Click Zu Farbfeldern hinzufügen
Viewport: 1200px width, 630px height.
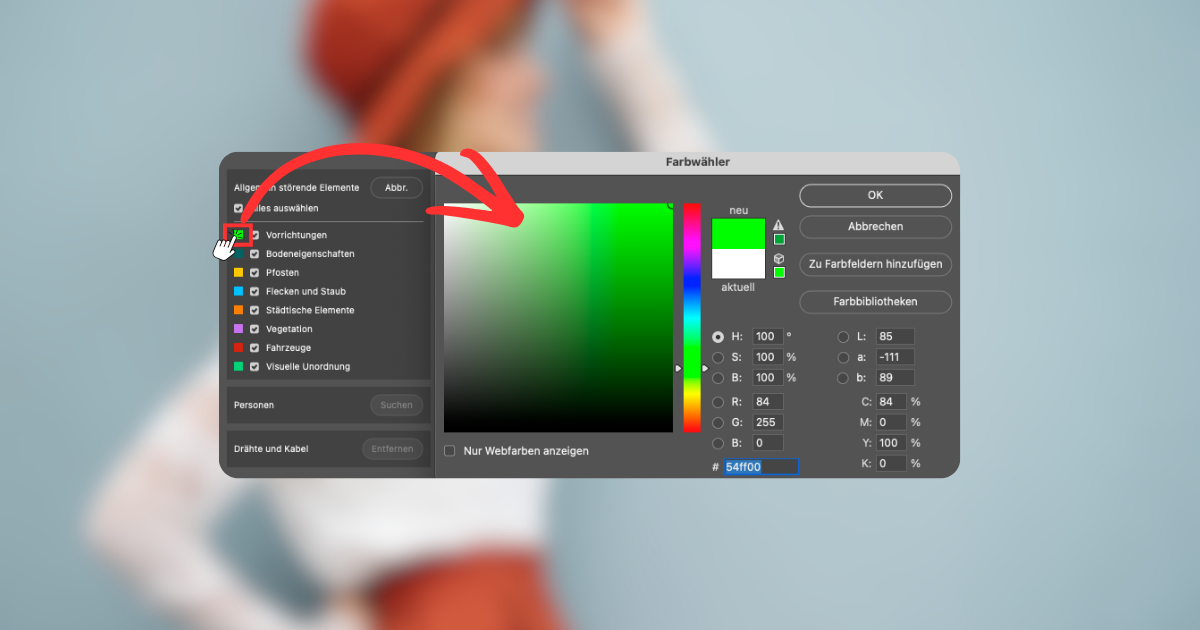tap(875, 264)
